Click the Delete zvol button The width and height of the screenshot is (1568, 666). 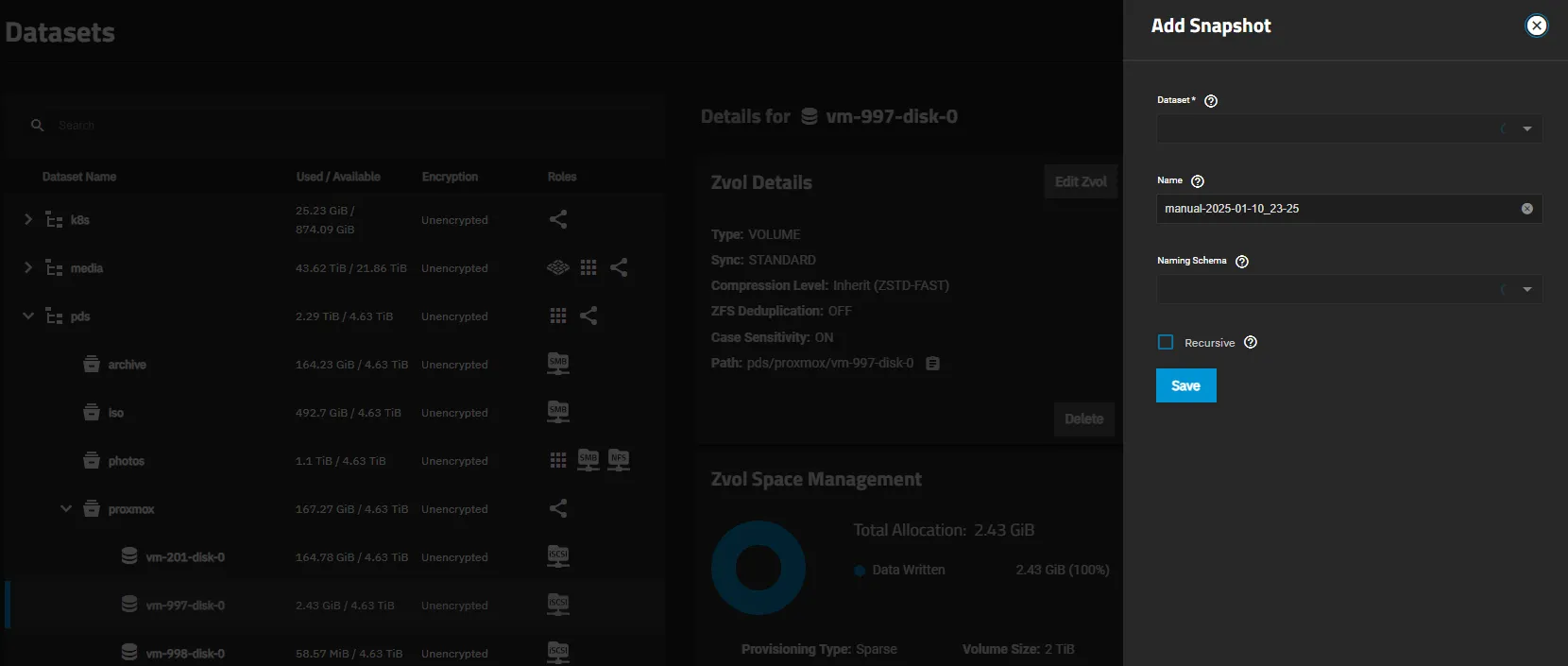(1083, 418)
